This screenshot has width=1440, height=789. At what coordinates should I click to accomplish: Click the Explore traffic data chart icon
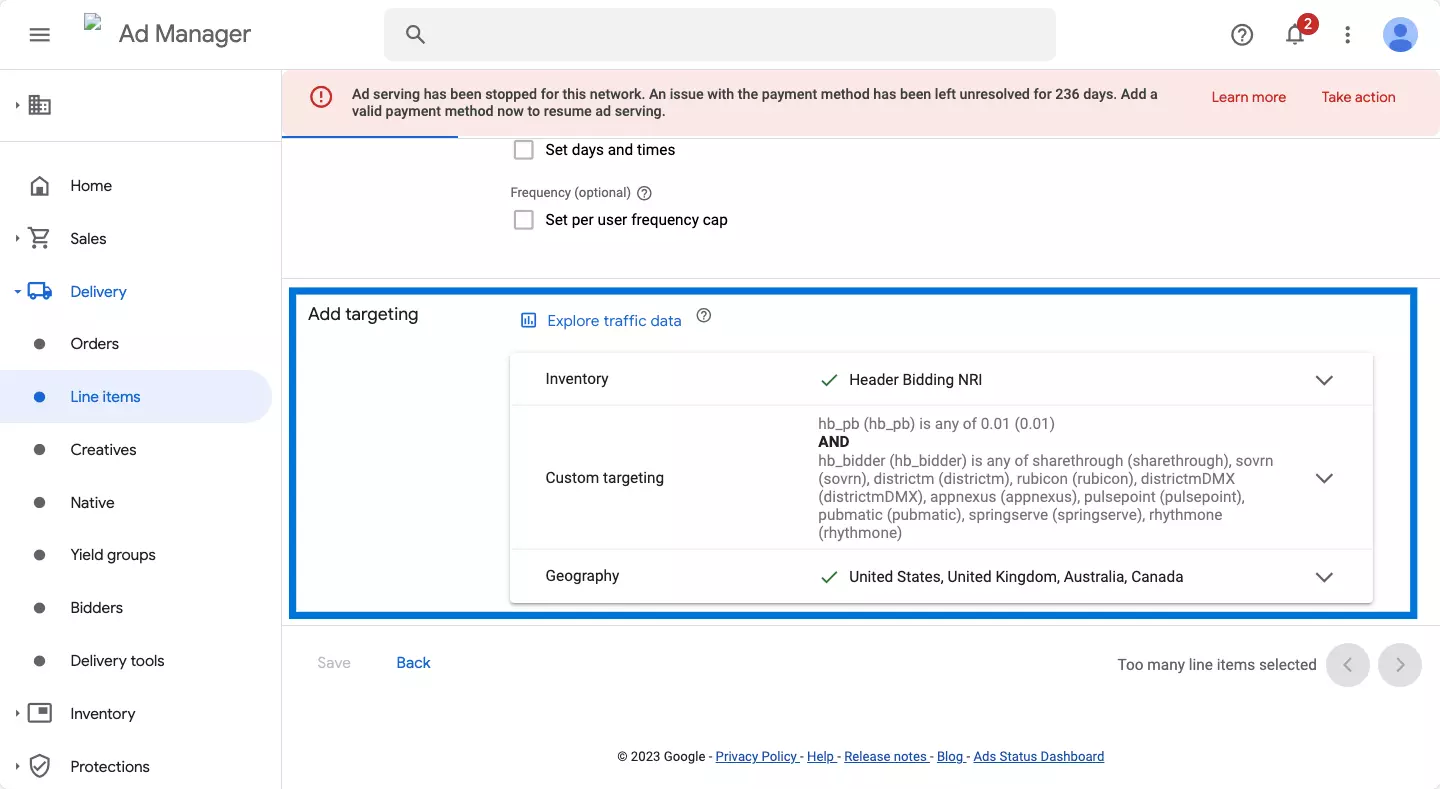(528, 321)
